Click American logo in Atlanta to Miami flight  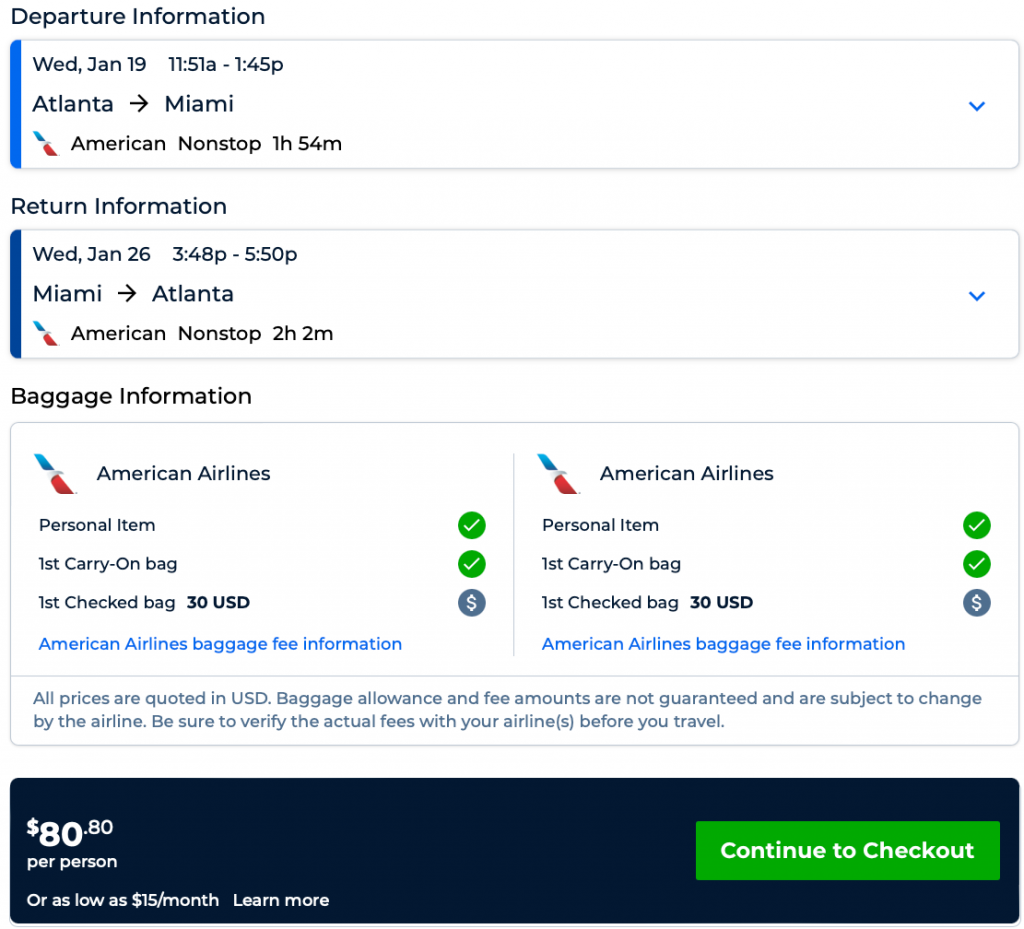46,144
